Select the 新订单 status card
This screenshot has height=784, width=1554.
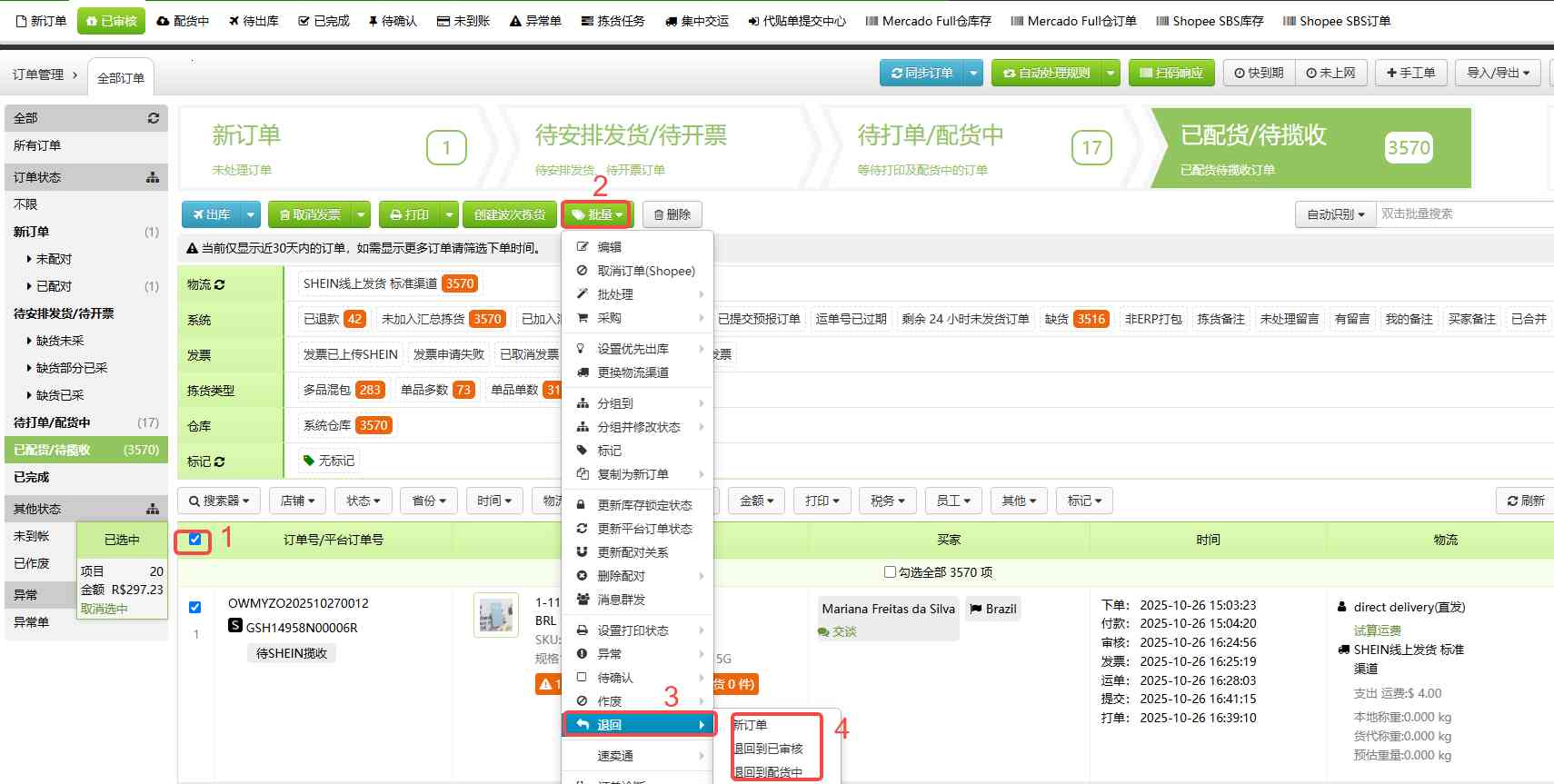tap(338, 148)
